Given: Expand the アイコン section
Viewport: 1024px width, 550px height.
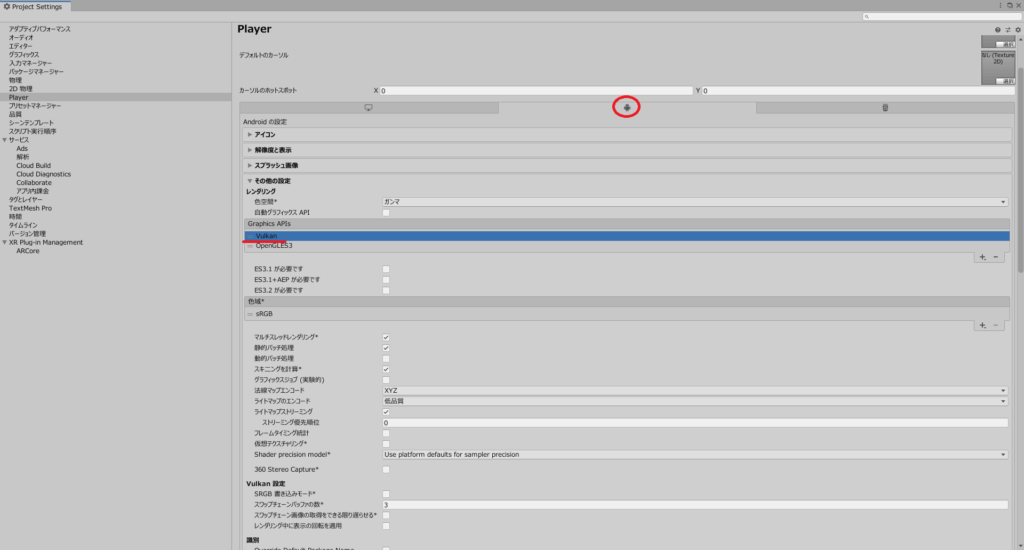Looking at the screenshot, I should tap(627, 135).
